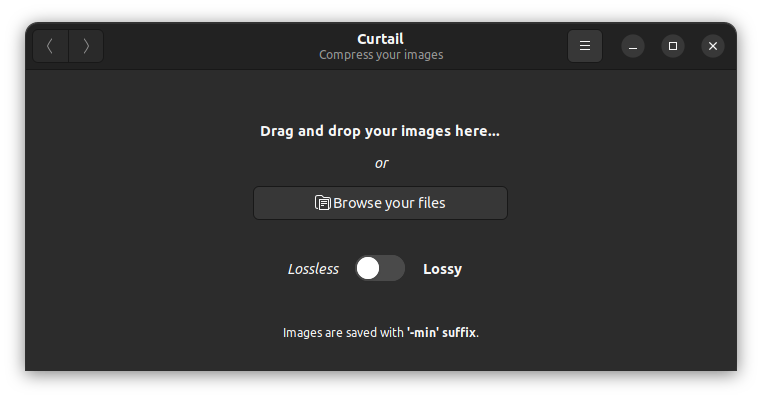762x399 pixels.
Task: Close the Curtail window
Action: pyautogui.click(x=712, y=46)
